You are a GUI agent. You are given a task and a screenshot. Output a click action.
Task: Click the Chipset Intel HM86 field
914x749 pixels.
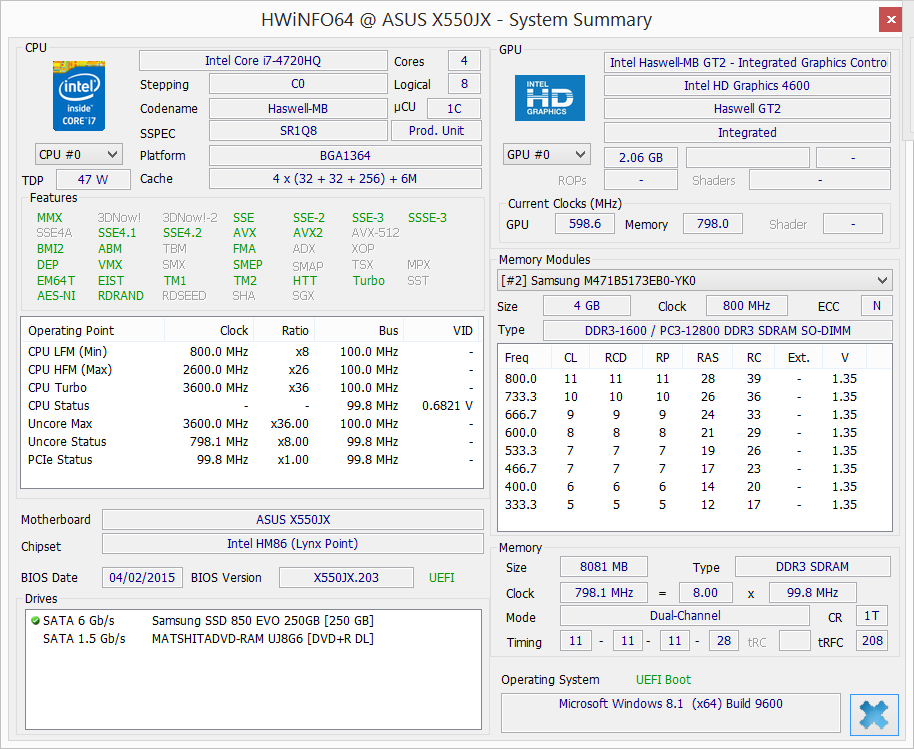pyautogui.click(x=293, y=543)
